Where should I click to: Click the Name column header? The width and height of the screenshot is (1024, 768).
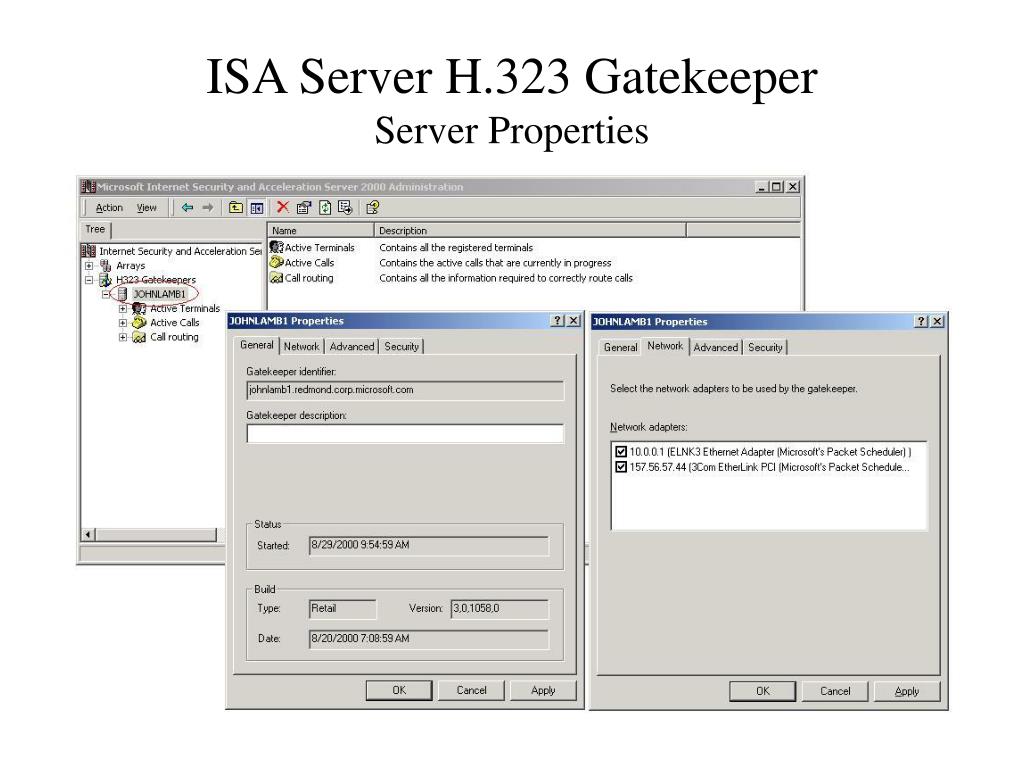[x=321, y=231]
